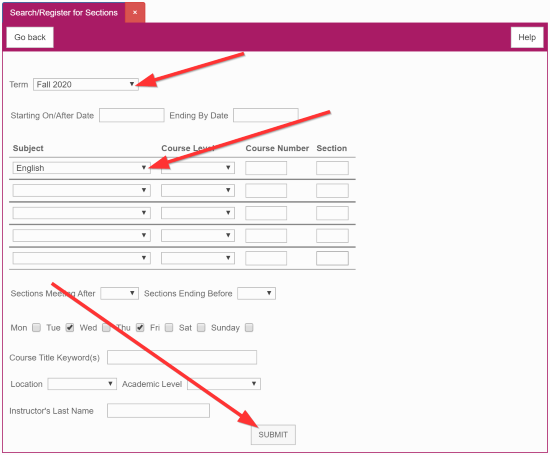This screenshot has height=455, width=550.
Task: Open the Course Level dropdown in the English row
Action: click(x=198, y=168)
